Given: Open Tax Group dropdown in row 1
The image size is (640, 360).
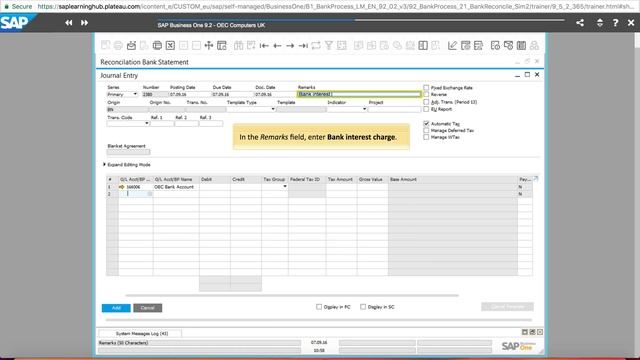Looking at the screenshot, I should click(x=284, y=187).
